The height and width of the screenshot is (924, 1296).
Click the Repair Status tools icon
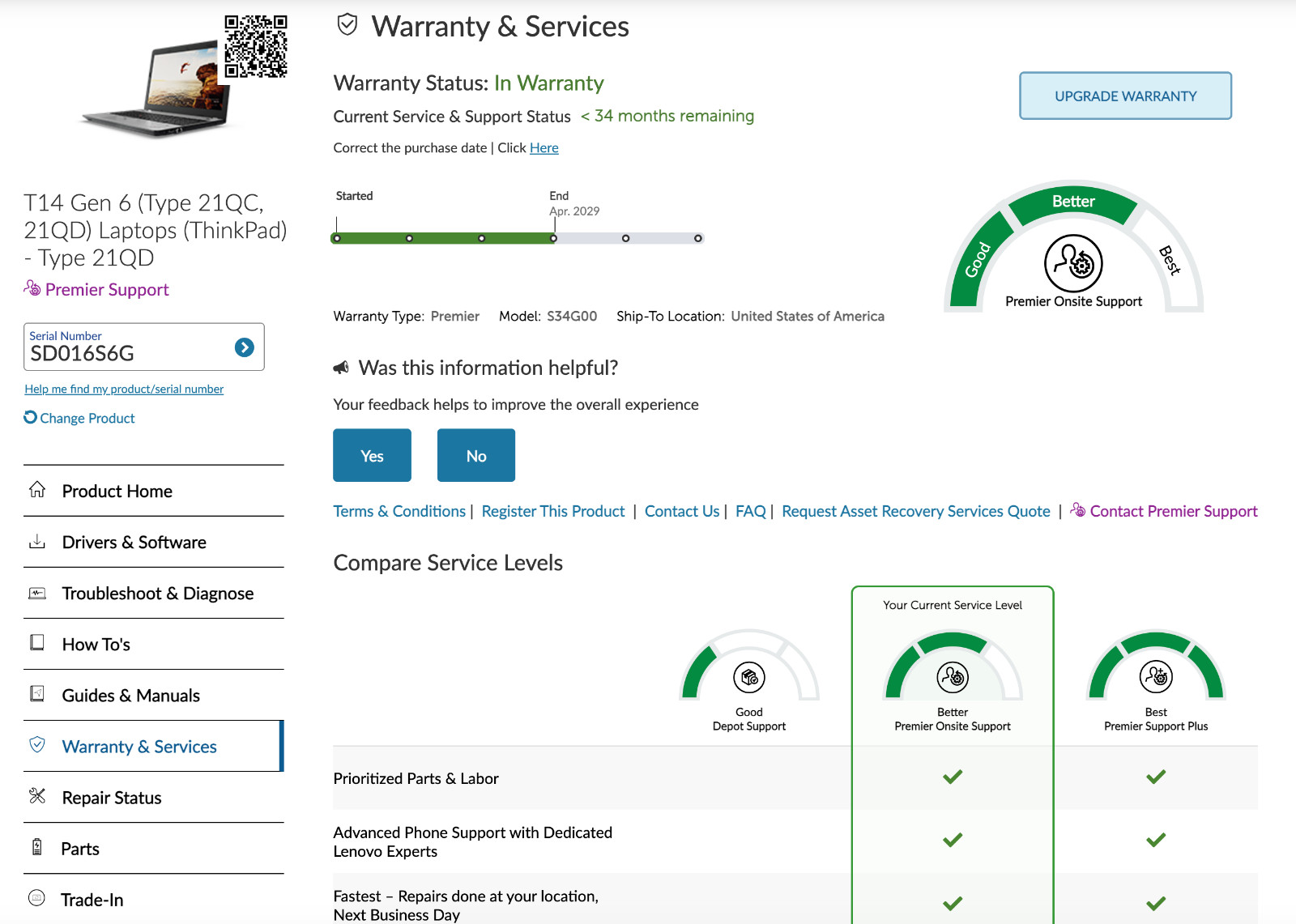coord(37,796)
